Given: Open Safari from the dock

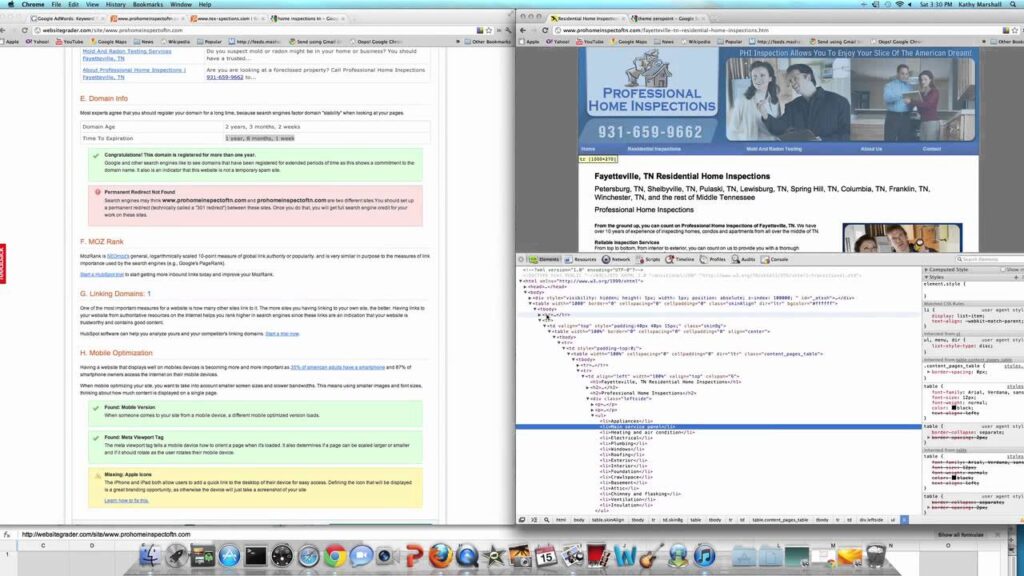Looking at the screenshot, I should click(308, 556).
